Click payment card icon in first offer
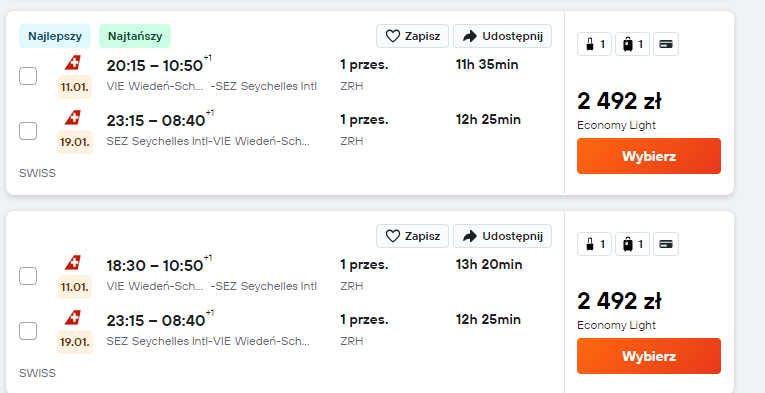Image resolution: width=765 pixels, height=393 pixels. (x=666, y=44)
